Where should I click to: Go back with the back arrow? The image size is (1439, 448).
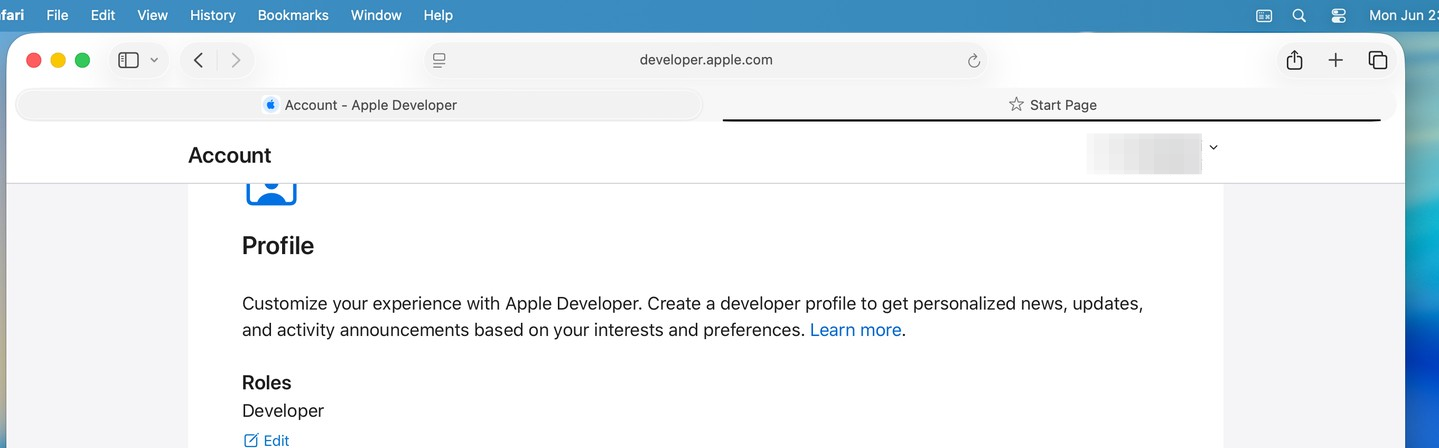(198, 60)
